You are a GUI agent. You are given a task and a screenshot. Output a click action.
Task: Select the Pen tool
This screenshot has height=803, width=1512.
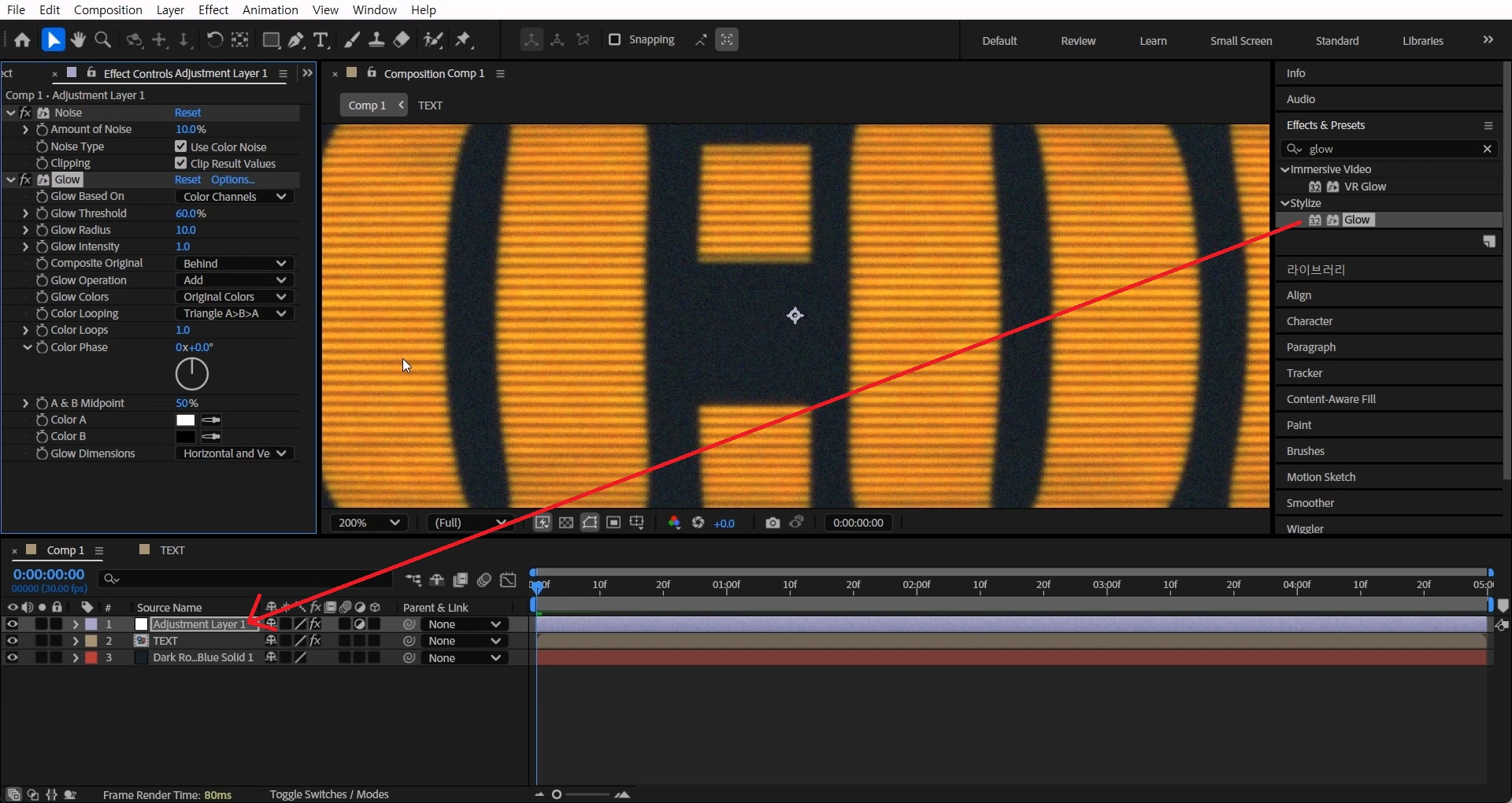pos(296,40)
